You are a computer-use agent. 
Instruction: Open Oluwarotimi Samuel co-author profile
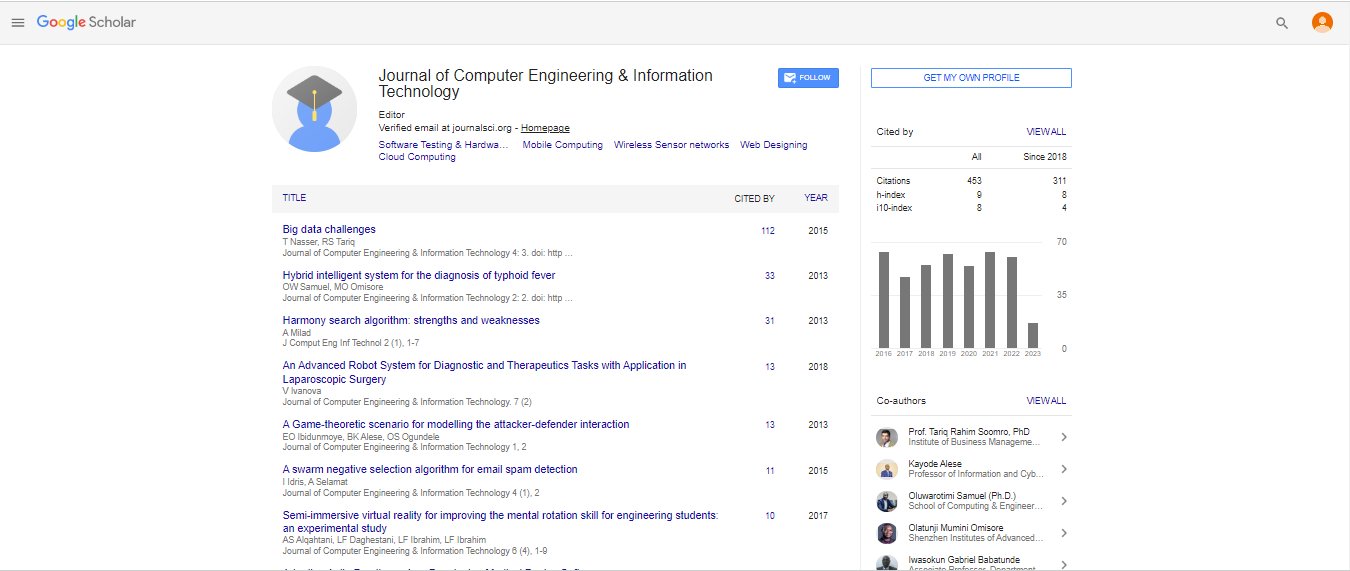961,496
